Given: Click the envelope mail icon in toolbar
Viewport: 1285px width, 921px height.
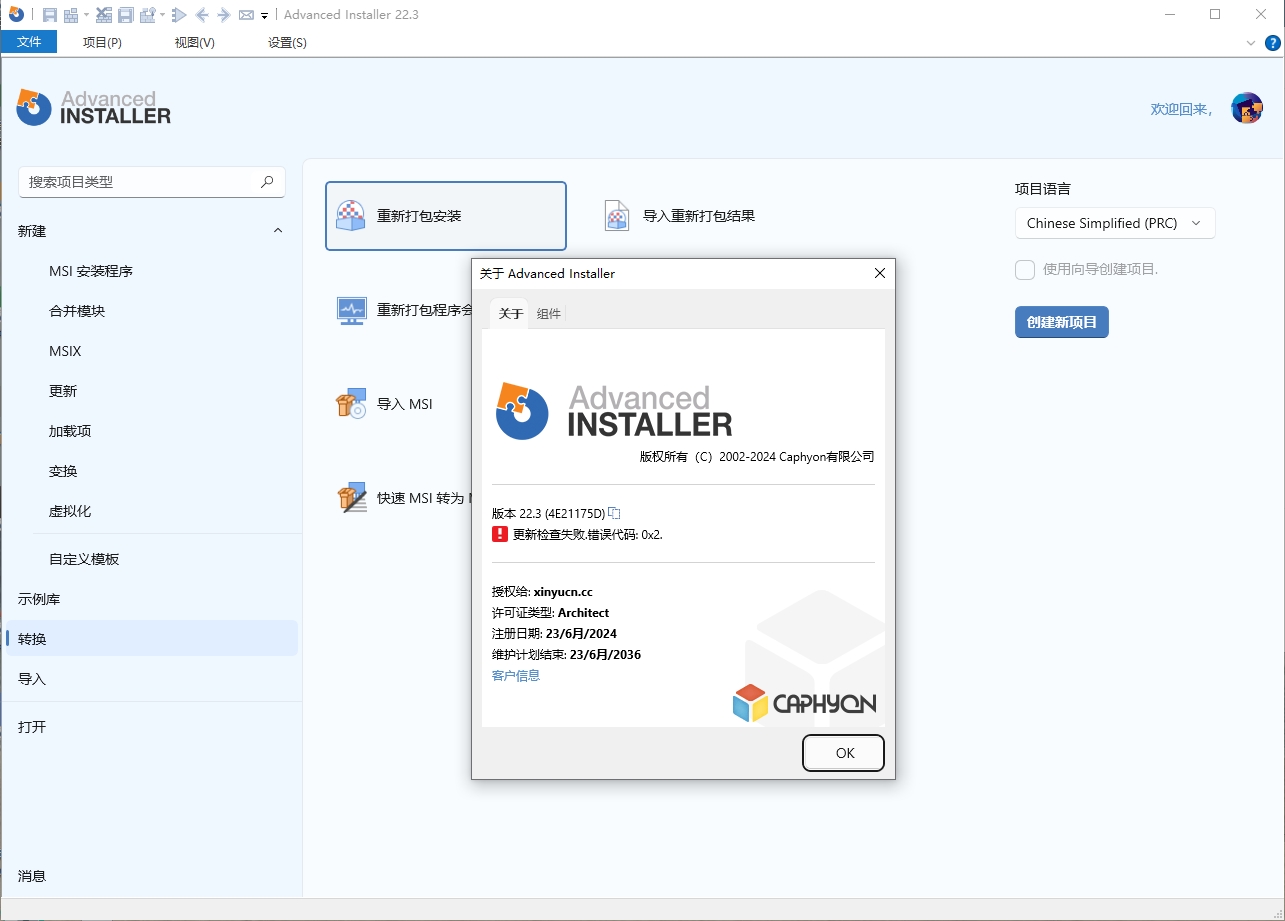Looking at the screenshot, I should [246, 15].
